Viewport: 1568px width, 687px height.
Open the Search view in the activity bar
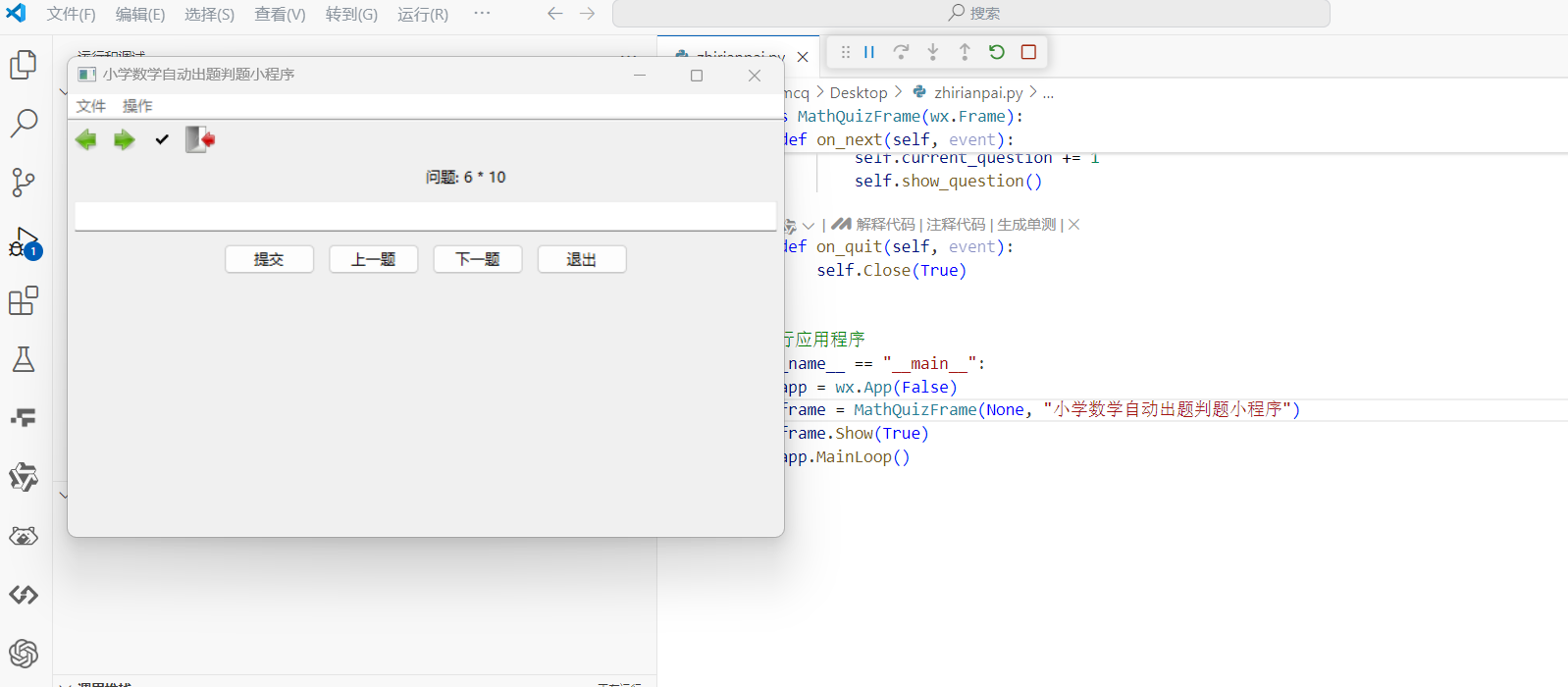pyautogui.click(x=24, y=123)
